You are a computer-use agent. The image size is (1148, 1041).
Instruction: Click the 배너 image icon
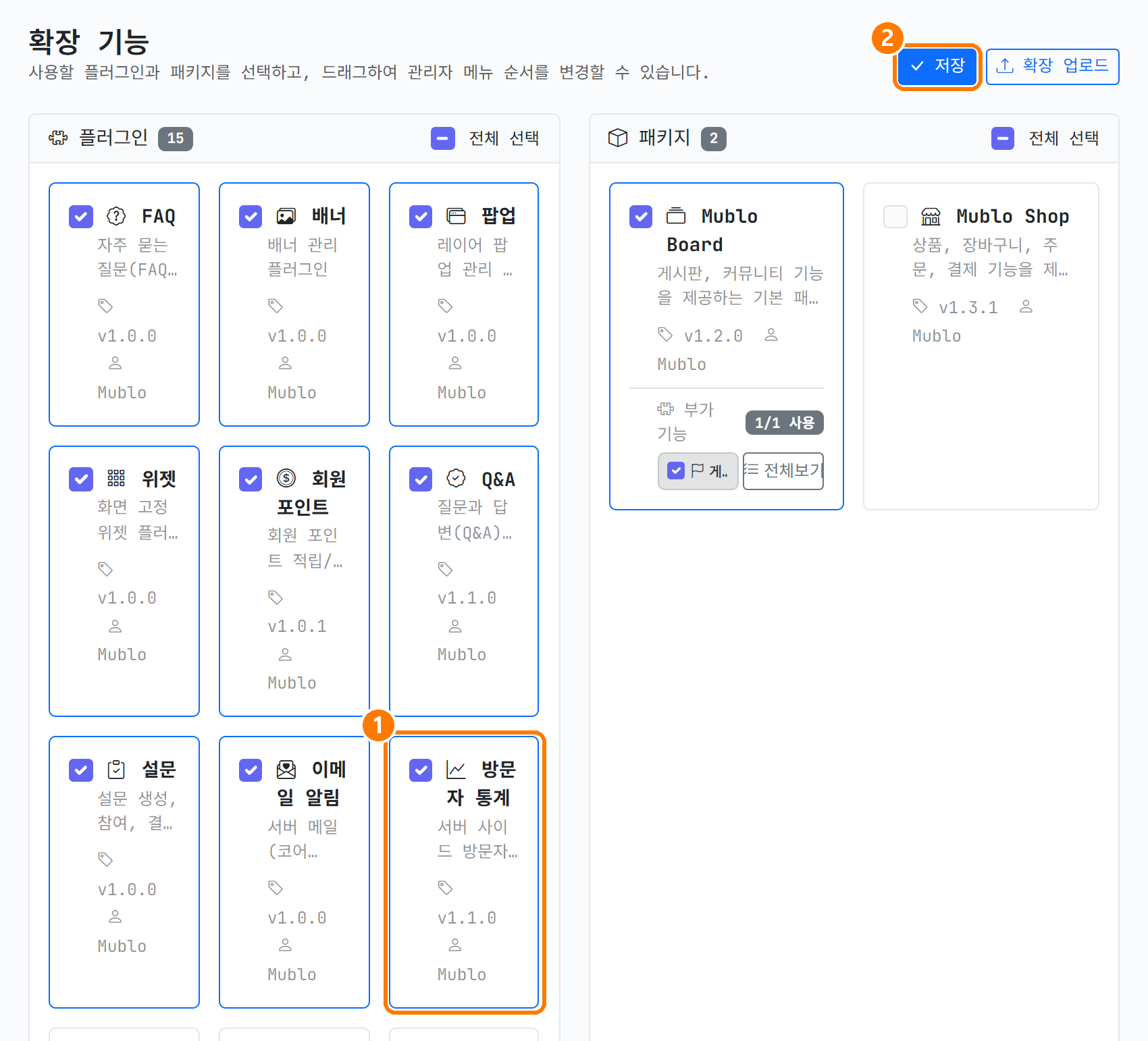coord(286,216)
